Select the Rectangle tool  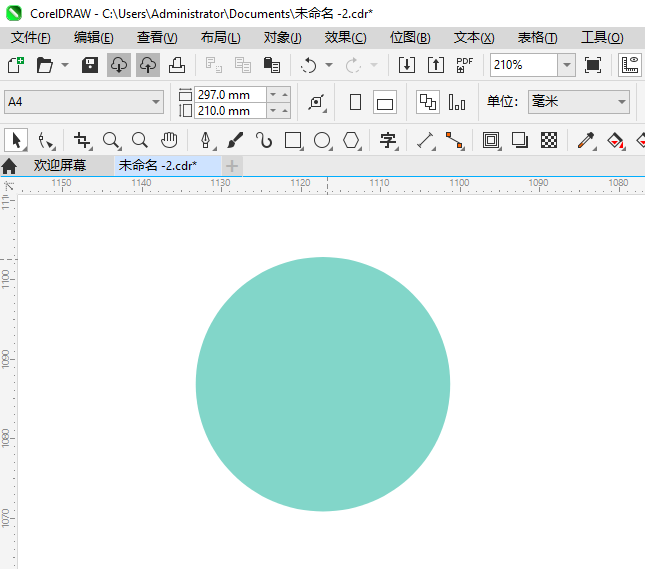(x=293, y=140)
